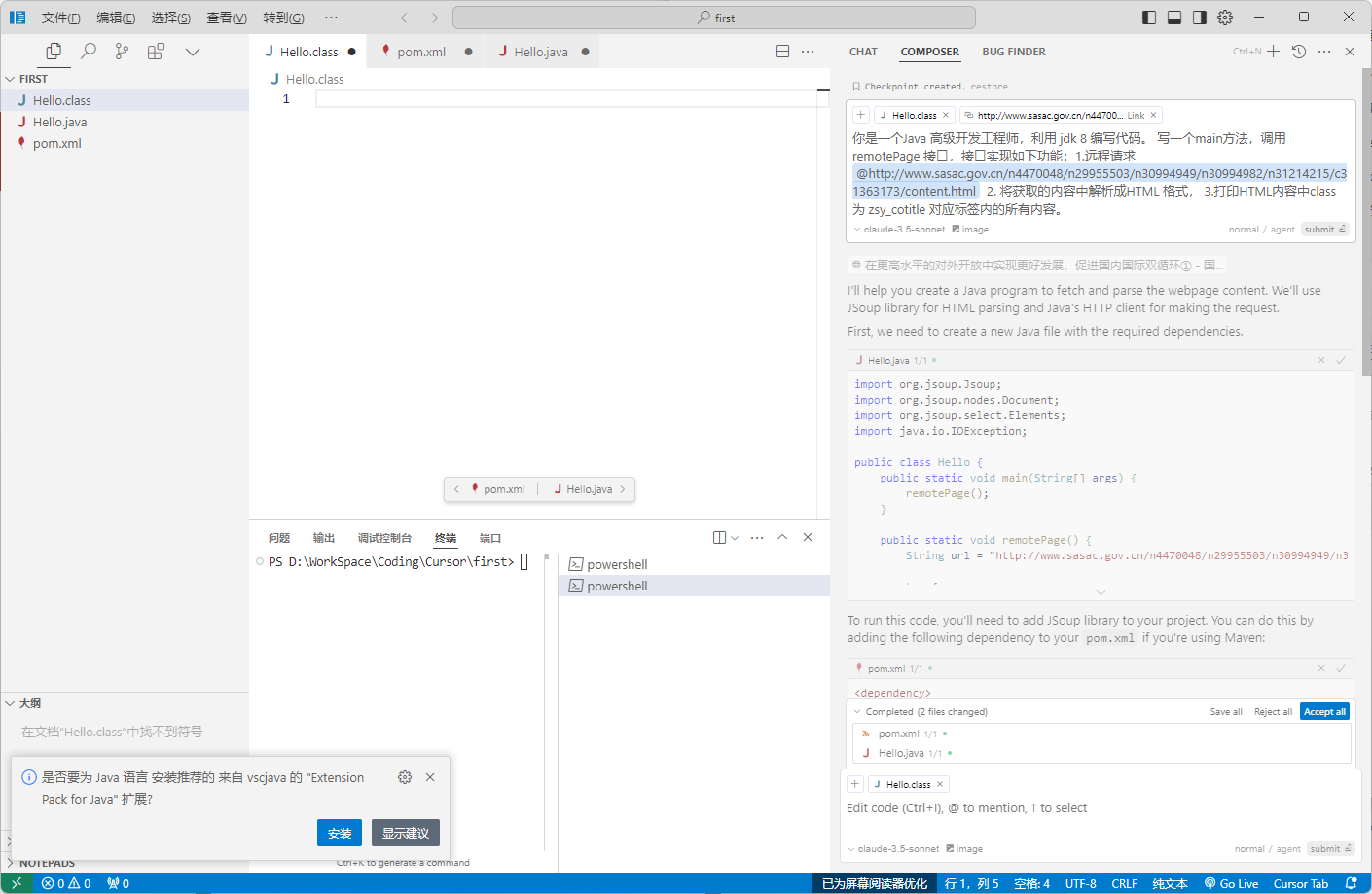Collapse the FIRST folder in the explorer
The height and width of the screenshot is (894, 1372).
tap(11, 79)
